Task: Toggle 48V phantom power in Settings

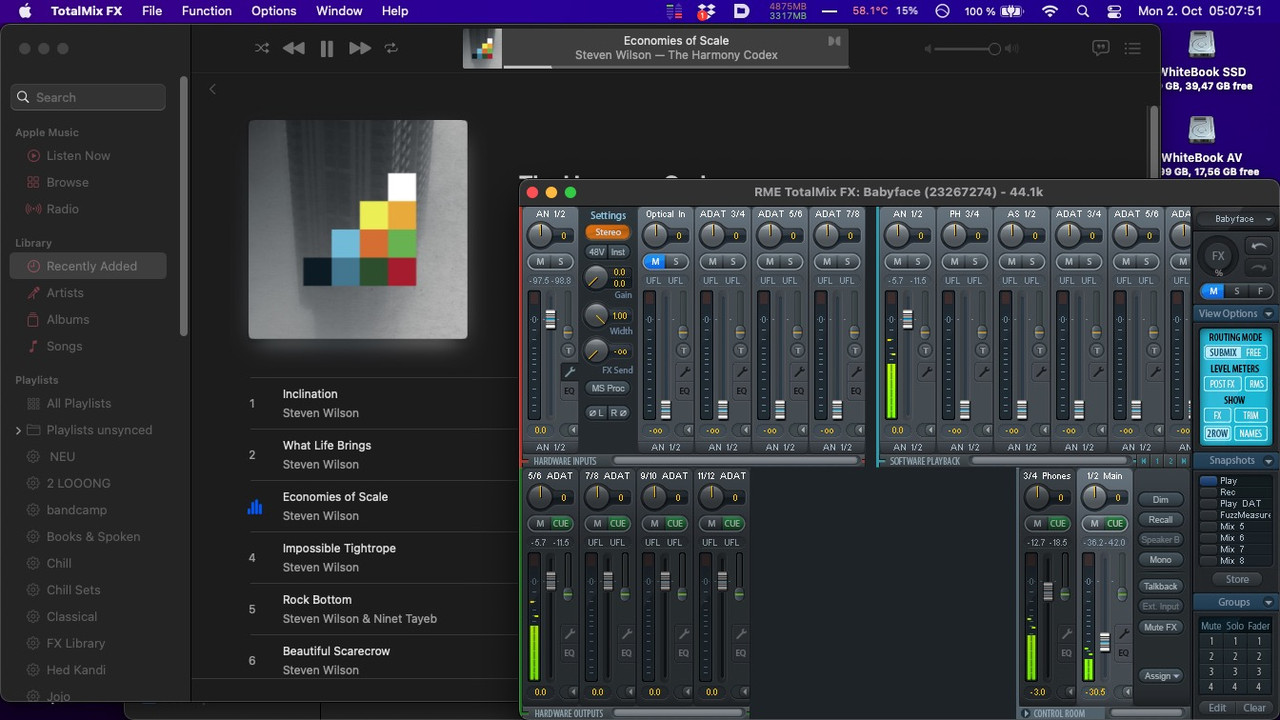Action: point(596,252)
